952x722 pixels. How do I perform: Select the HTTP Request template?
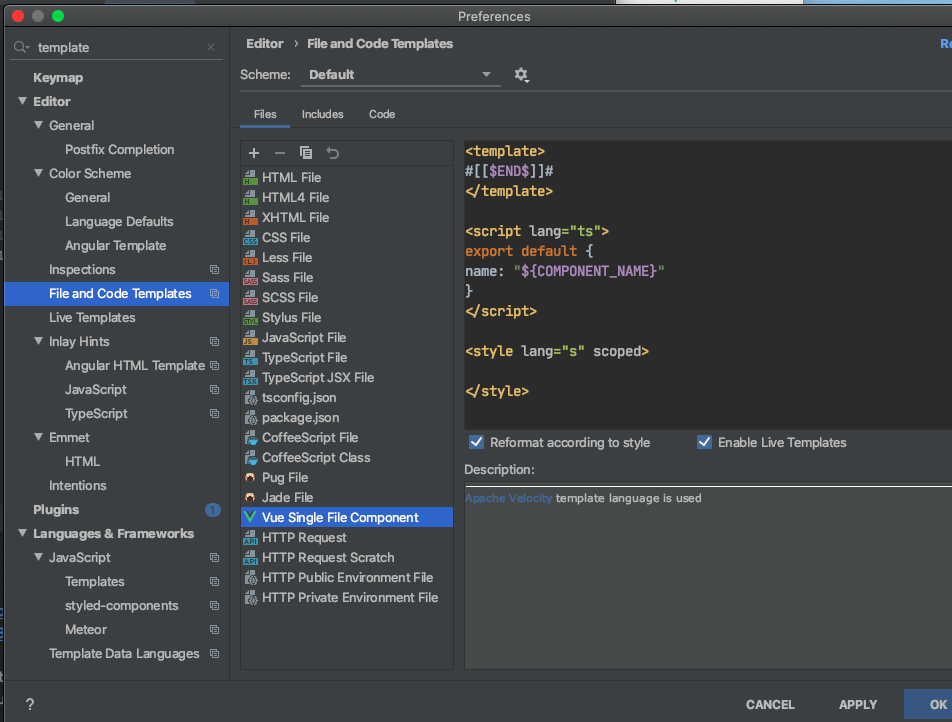pyautogui.click(x=347, y=537)
